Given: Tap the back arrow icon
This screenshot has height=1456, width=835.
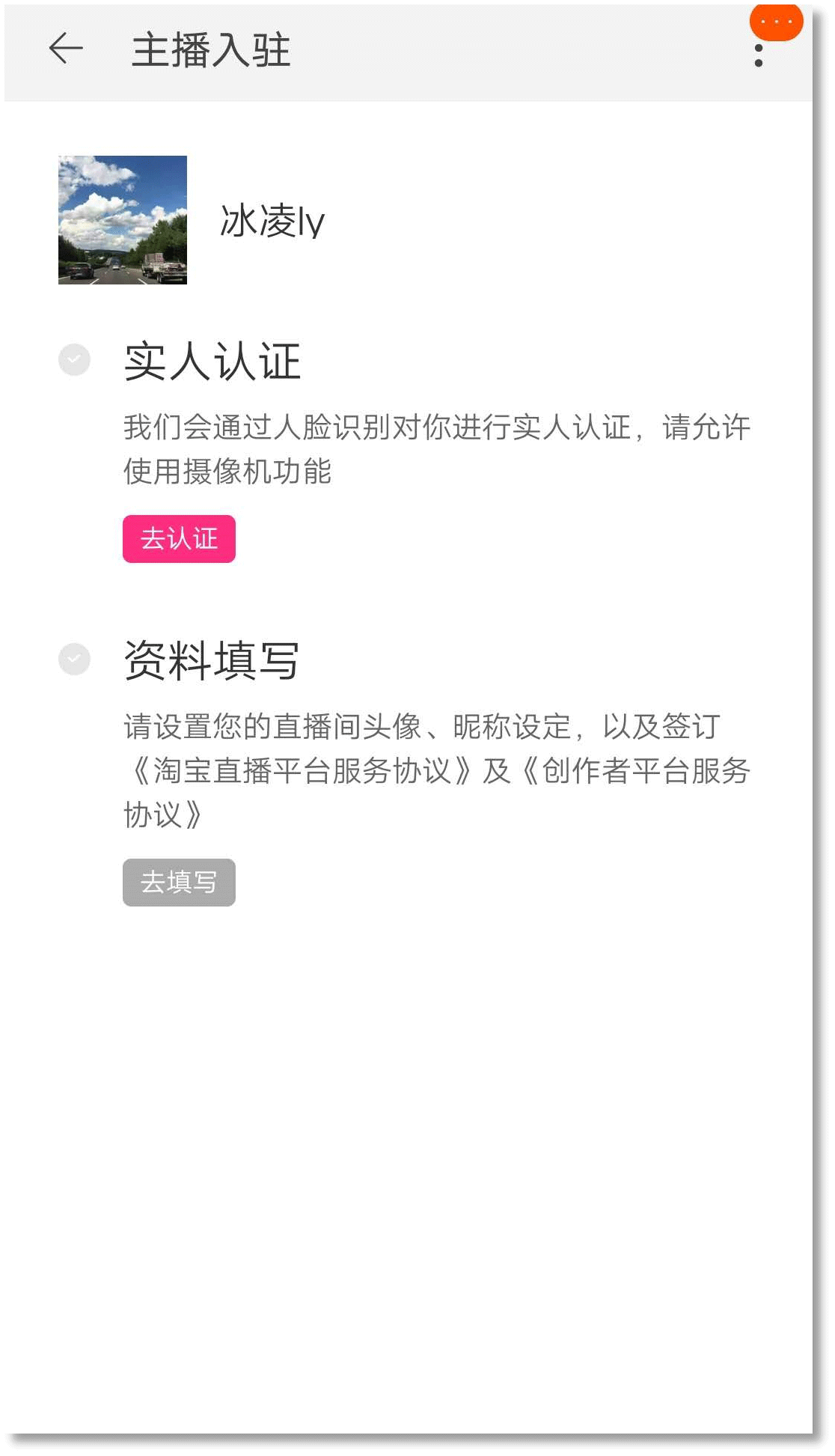Looking at the screenshot, I should point(66,49).
